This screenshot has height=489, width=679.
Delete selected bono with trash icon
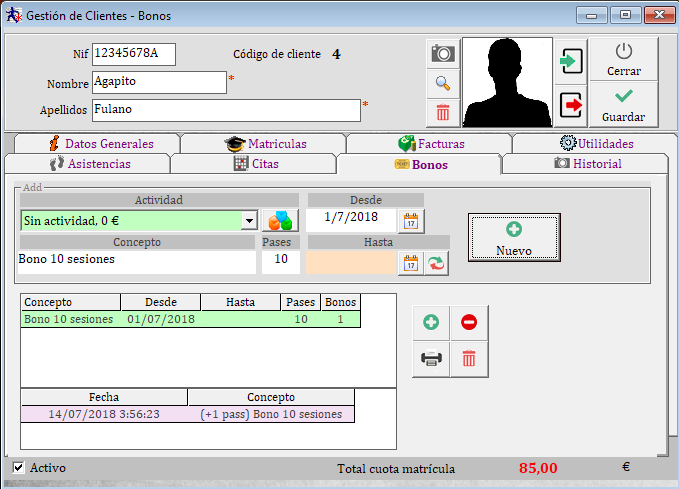[x=469, y=359]
